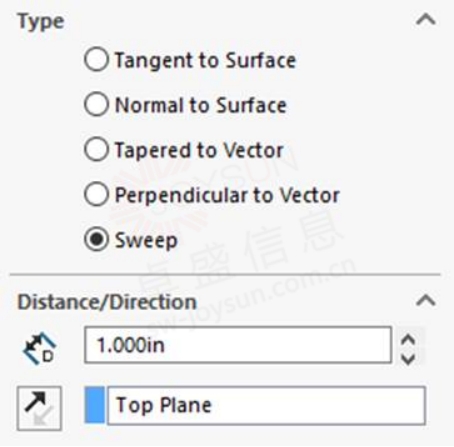Click the Reverse Direction arrow button
This screenshot has width=454, height=447.
coord(39,408)
